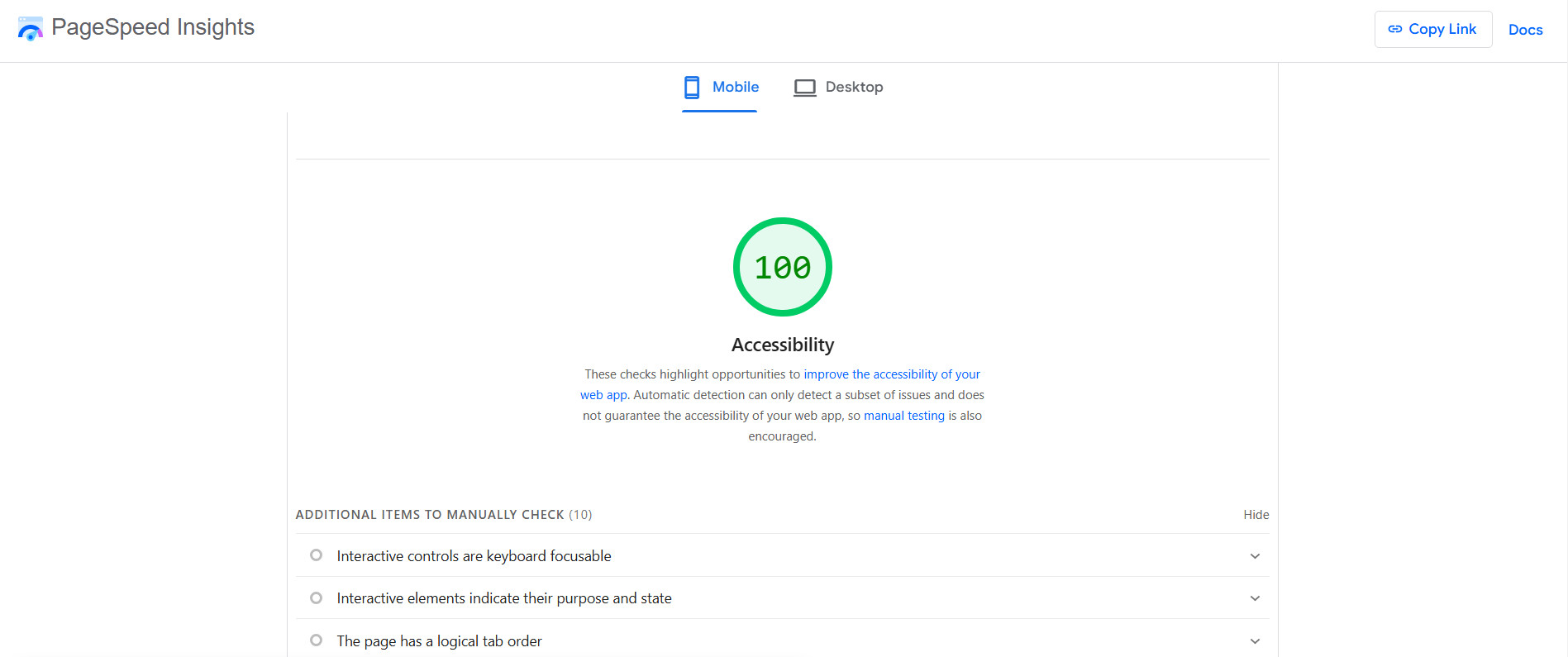Viewport: 1568px width, 657px height.
Task: Open the manual testing link
Action: click(903, 416)
